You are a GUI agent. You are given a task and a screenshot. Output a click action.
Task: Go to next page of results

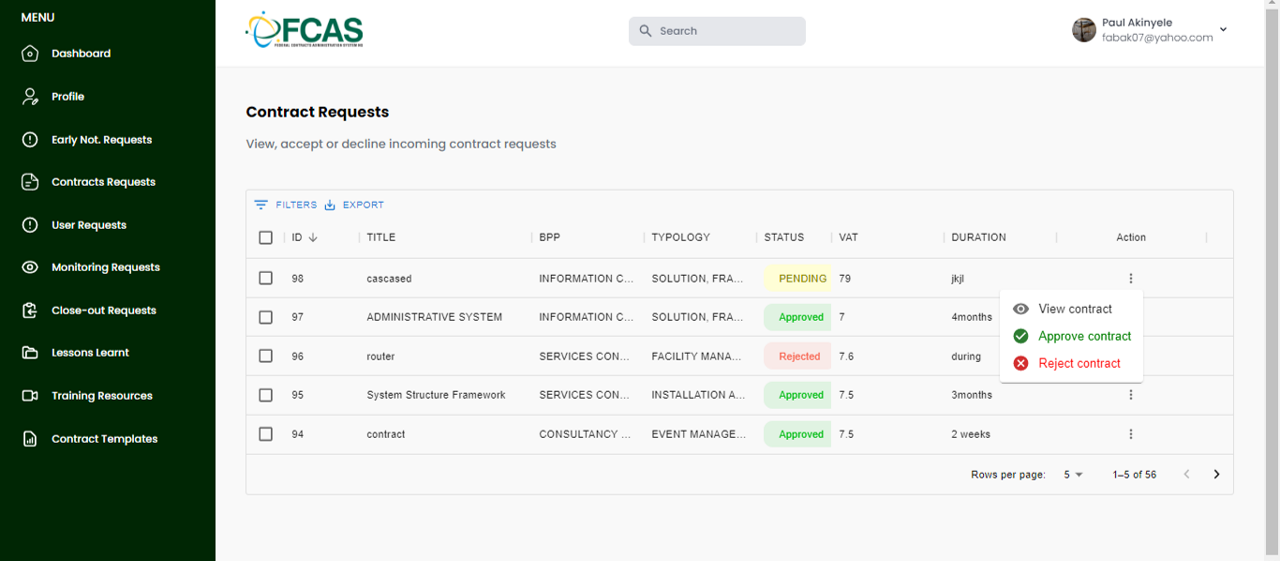[x=1216, y=475]
